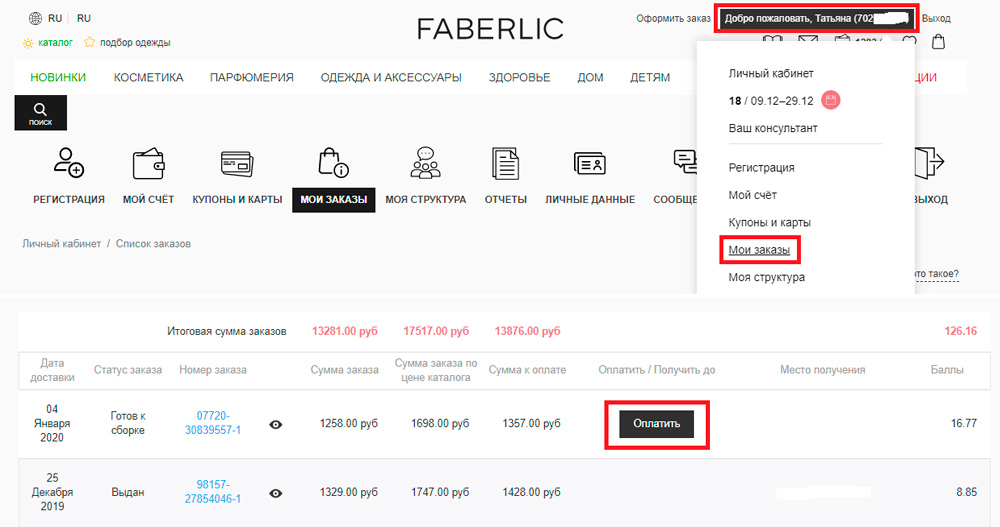This screenshot has height=527, width=1000.
Task: Select Купоны и карты in dropdown menu
Action: point(770,223)
